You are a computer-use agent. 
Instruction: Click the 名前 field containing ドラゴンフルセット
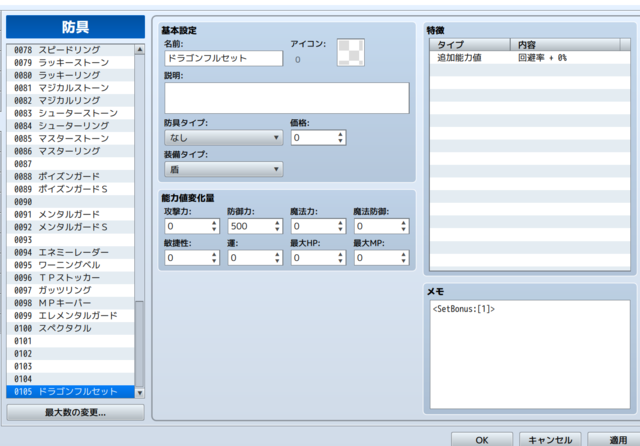[224, 58]
